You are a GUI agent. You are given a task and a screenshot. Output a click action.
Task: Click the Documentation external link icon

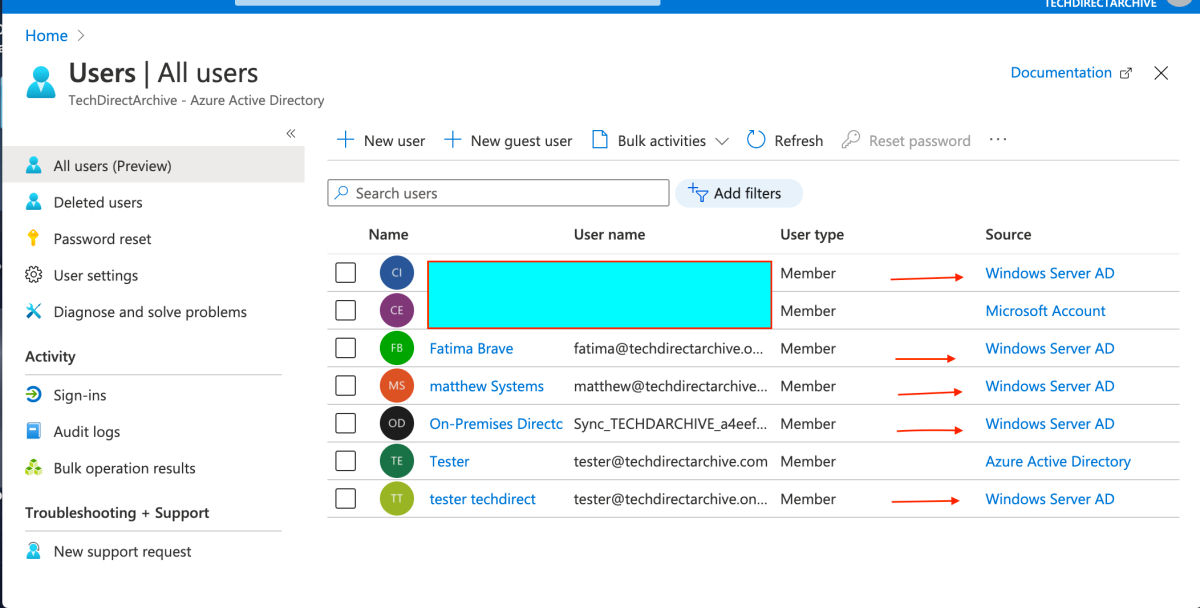(x=1126, y=73)
